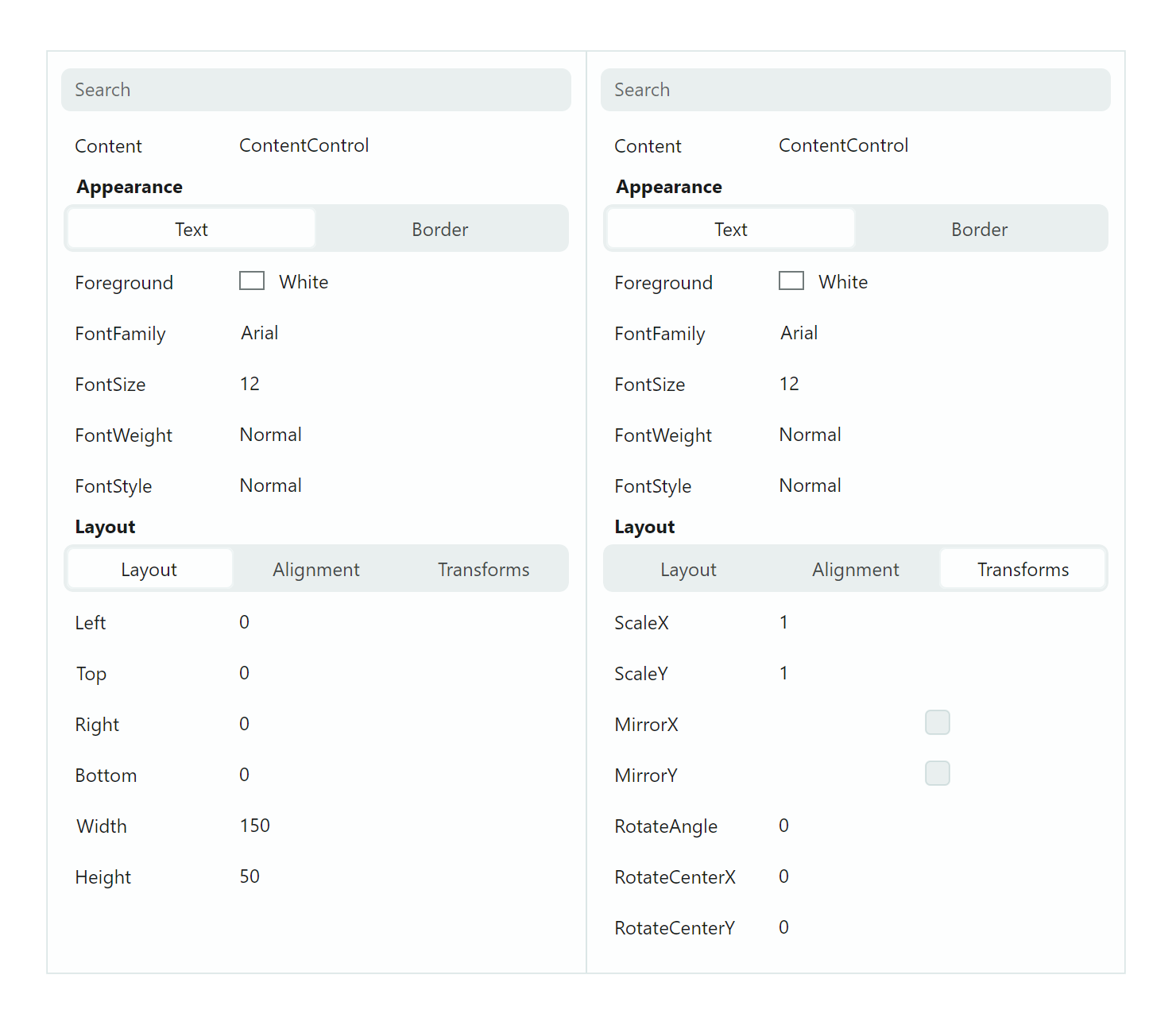Click the right Foreground White color swatch
The width and height of the screenshot is (1176, 1033).
coord(791,281)
